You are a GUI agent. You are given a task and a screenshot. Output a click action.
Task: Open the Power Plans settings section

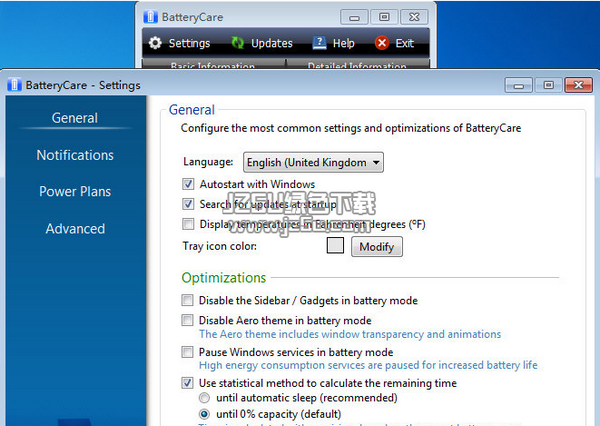point(75,191)
